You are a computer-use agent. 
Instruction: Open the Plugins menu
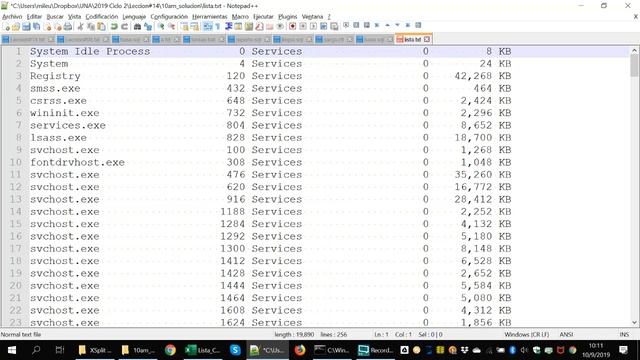288,17
